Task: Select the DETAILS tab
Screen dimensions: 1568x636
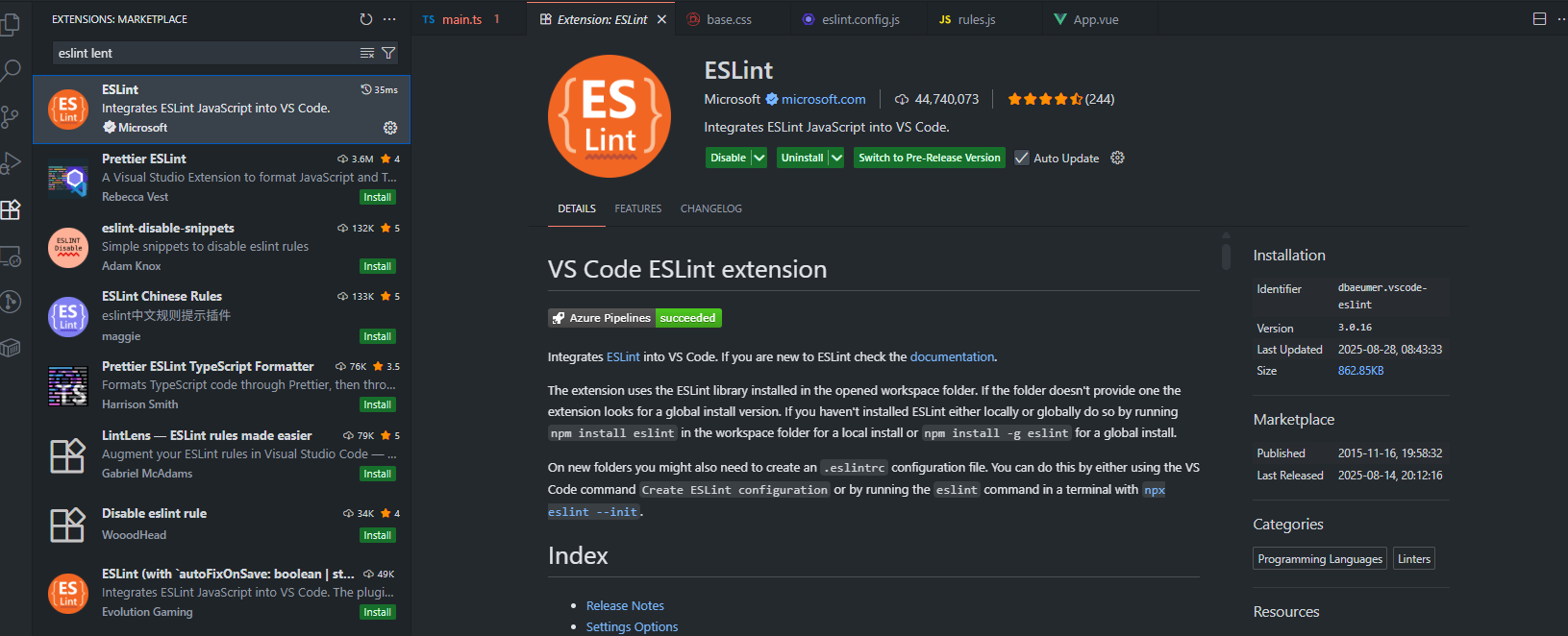Action: tap(577, 208)
